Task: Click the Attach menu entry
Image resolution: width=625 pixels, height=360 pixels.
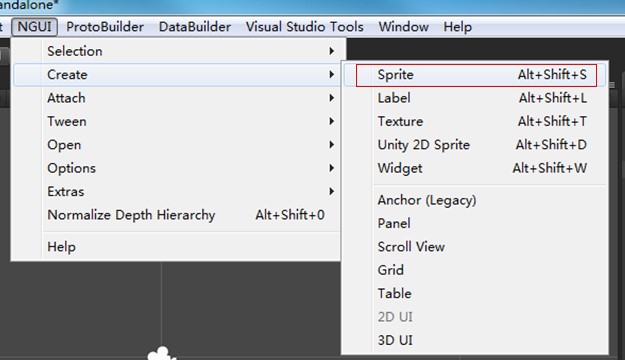Action: [176, 98]
